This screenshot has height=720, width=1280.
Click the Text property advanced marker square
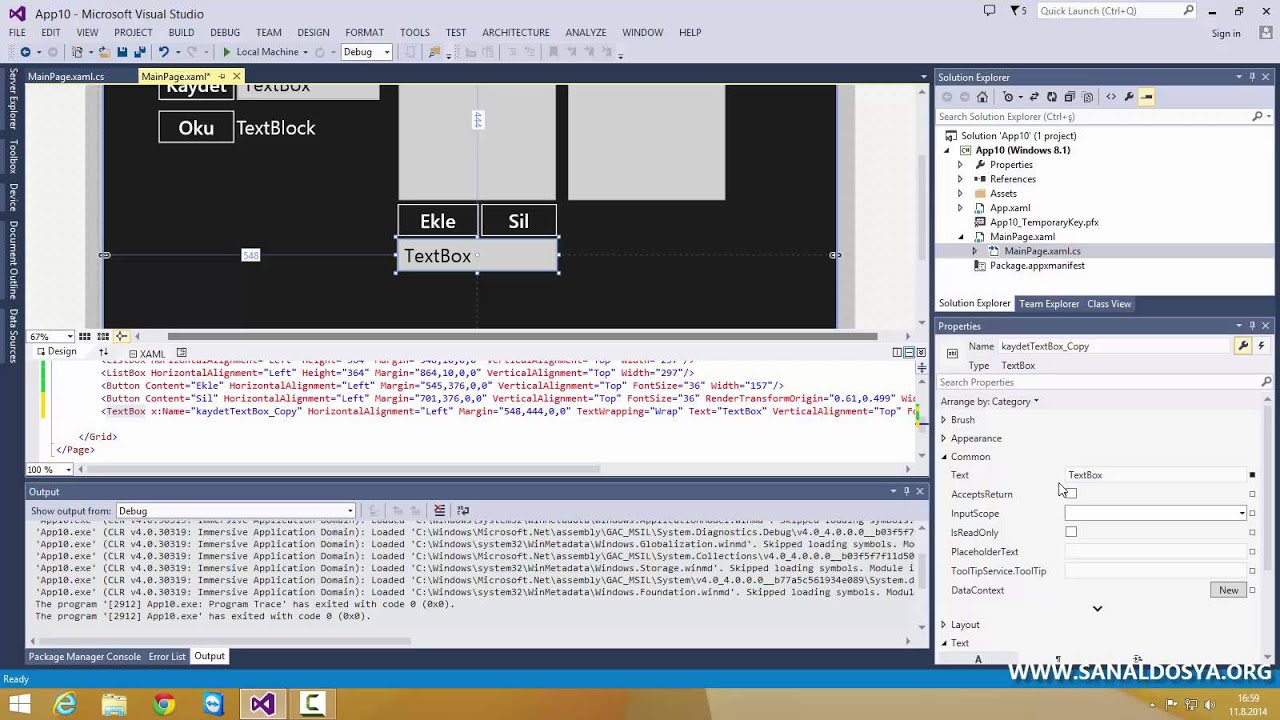pos(1252,475)
